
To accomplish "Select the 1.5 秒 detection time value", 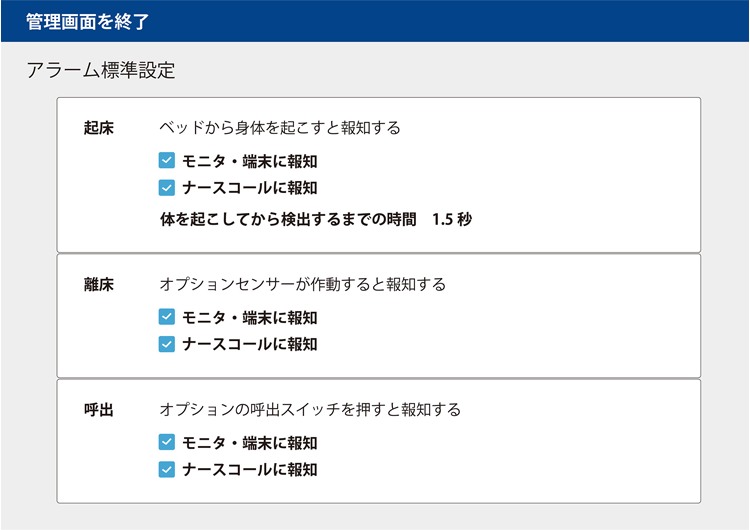I will tap(452, 219).
